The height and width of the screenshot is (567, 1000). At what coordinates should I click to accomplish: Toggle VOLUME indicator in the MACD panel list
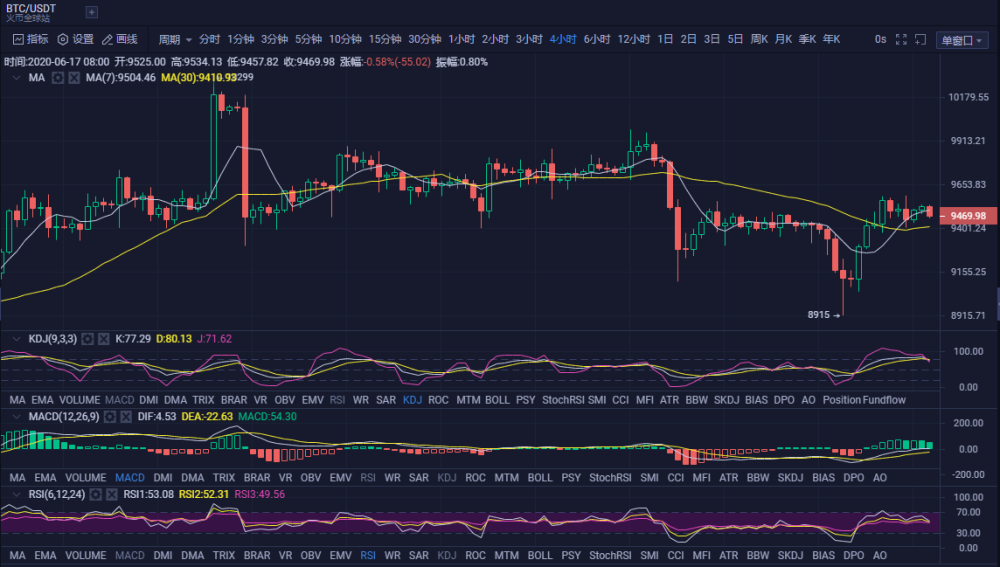[85, 478]
